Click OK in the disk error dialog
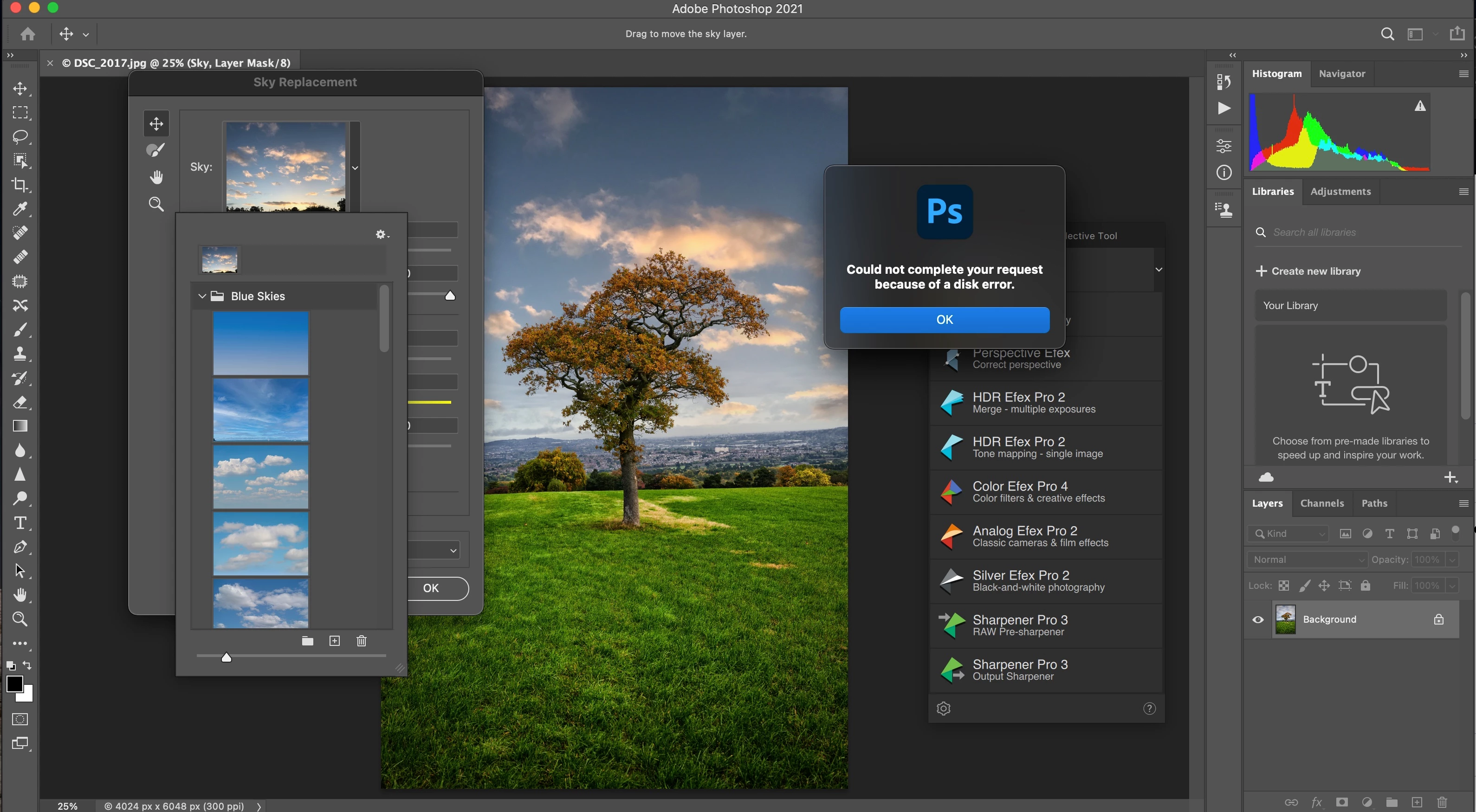 [x=944, y=320]
